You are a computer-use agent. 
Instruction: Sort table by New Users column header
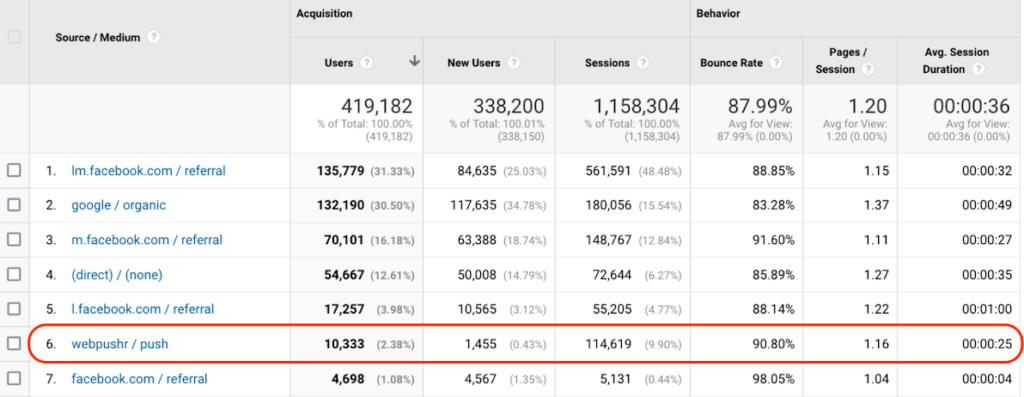(x=473, y=63)
